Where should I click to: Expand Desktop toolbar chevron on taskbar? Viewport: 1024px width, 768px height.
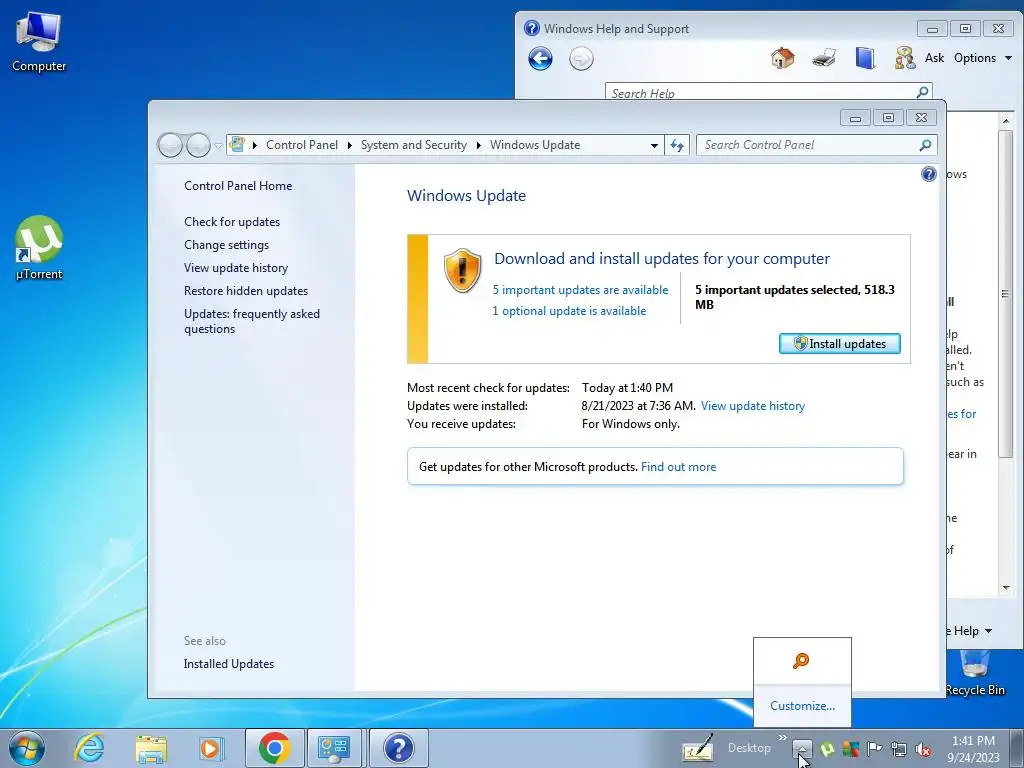click(x=782, y=738)
